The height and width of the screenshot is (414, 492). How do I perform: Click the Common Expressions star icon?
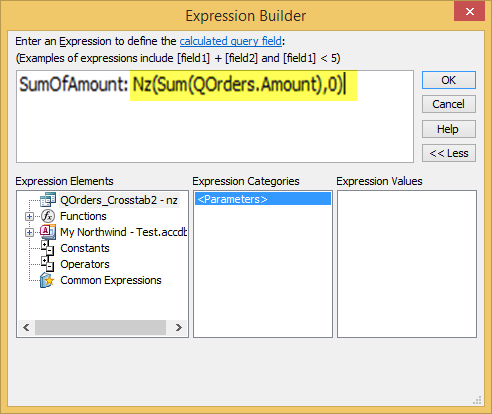click(47, 280)
